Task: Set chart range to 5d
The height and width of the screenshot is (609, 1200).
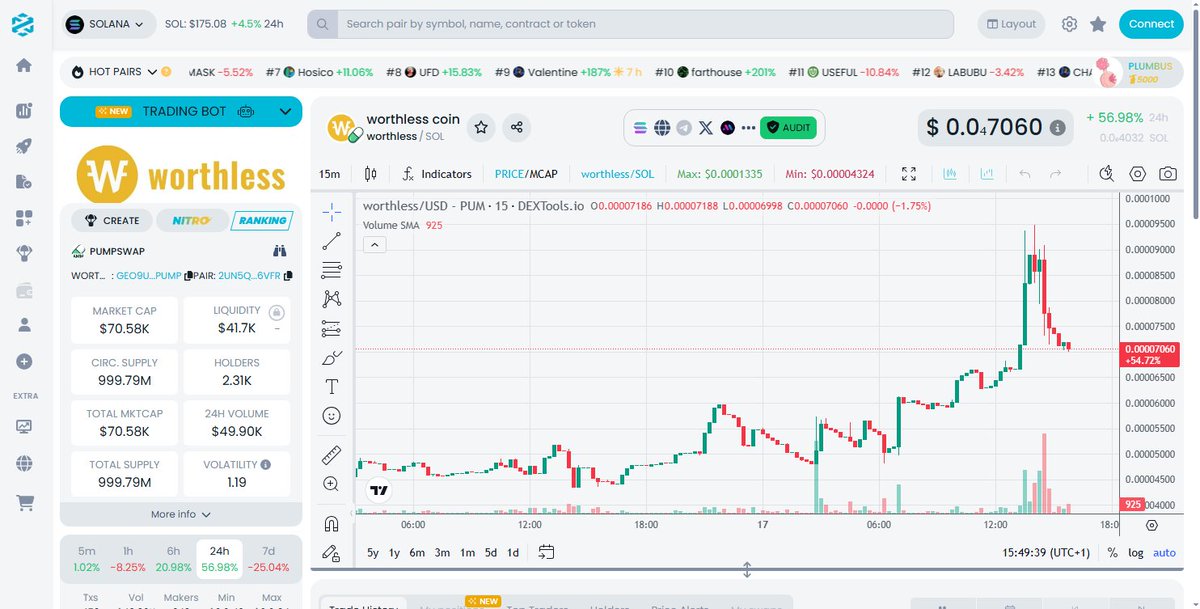Action: (x=490, y=553)
